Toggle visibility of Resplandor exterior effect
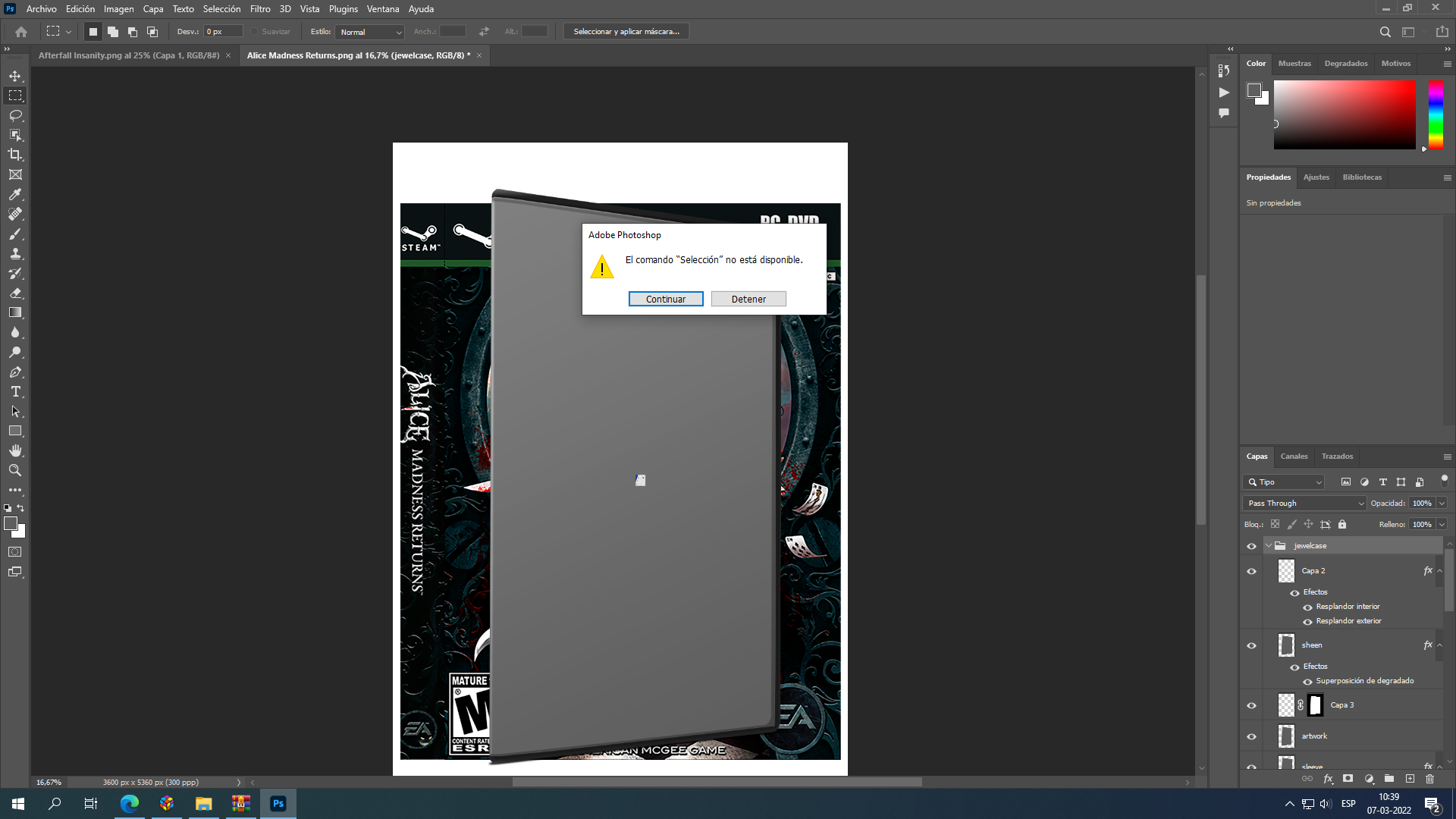Image resolution: width=1456 pixels, height=819 pixels. pyautogui.click(x=1307, y=622)
